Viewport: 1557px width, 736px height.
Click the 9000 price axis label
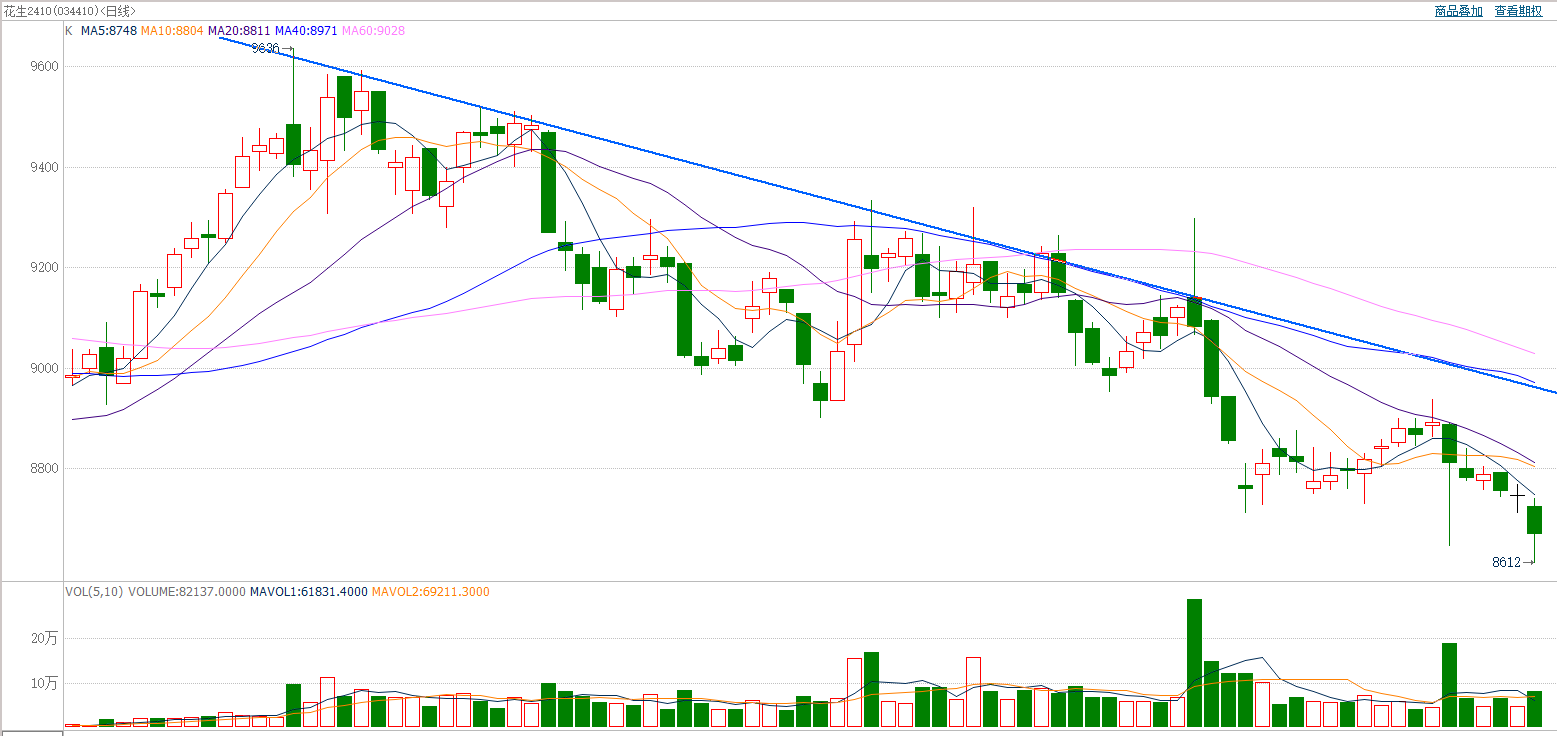point(46,368)
